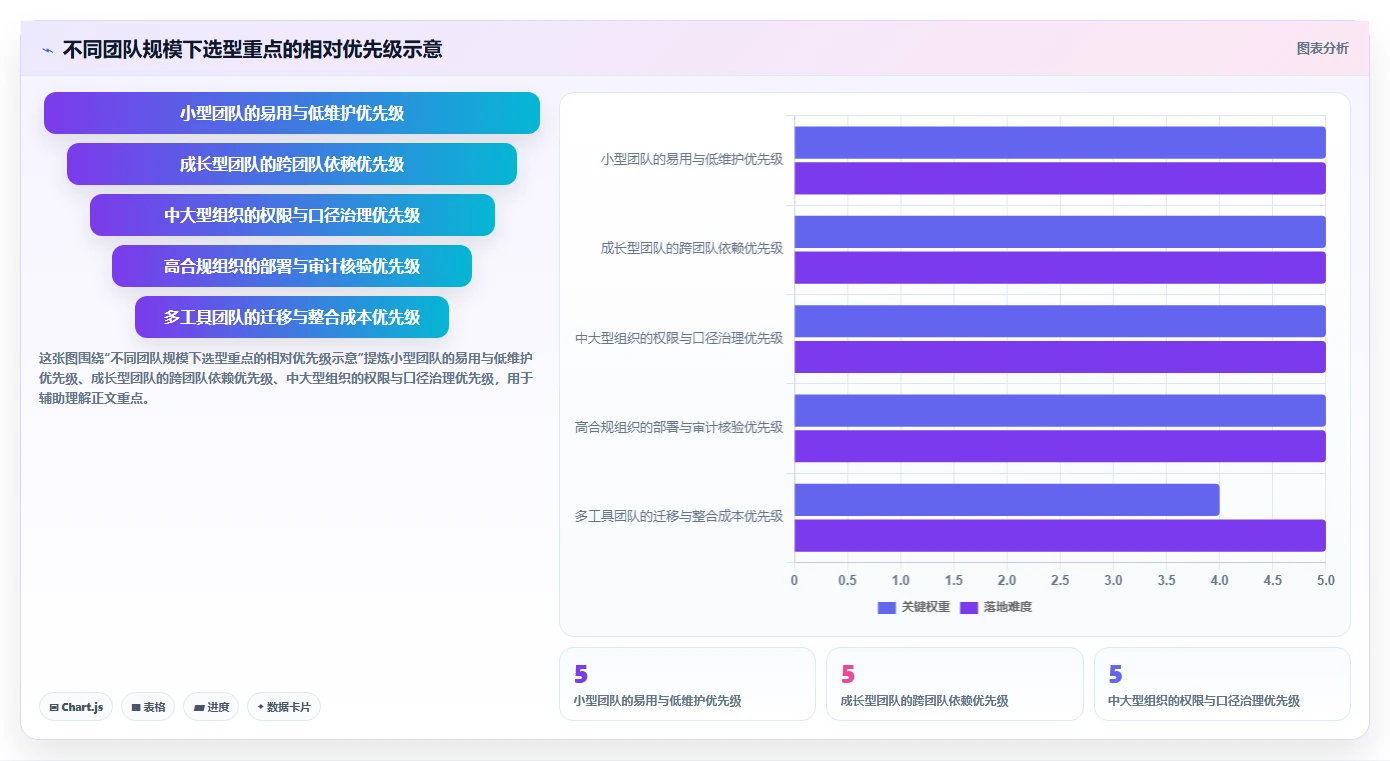The width and height of the screenshot is (1390, 761).
Task: Click the x-axis tick value 5.0
Action: [x=1325, y=580]
